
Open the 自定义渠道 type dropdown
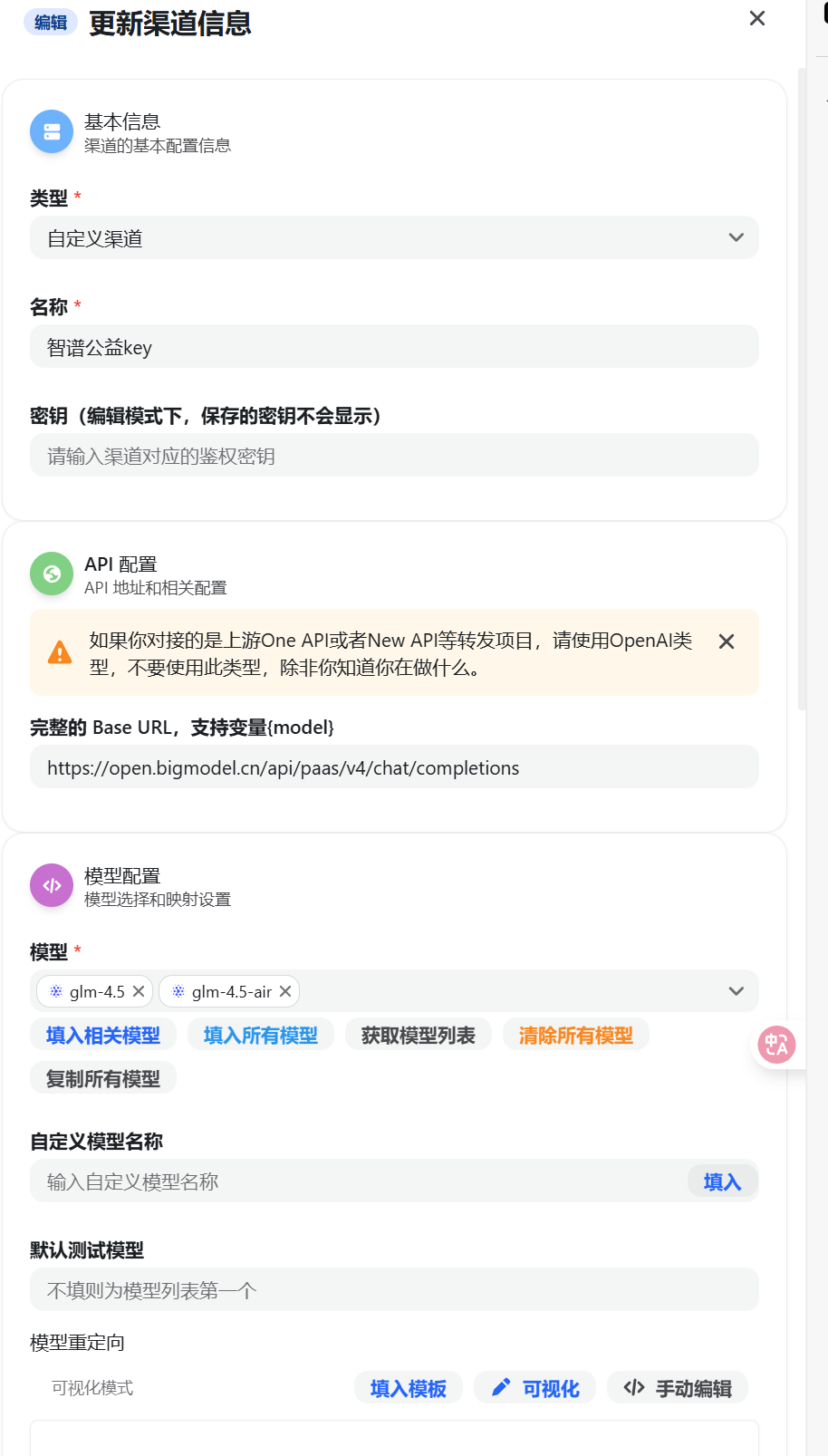point(394,237)
